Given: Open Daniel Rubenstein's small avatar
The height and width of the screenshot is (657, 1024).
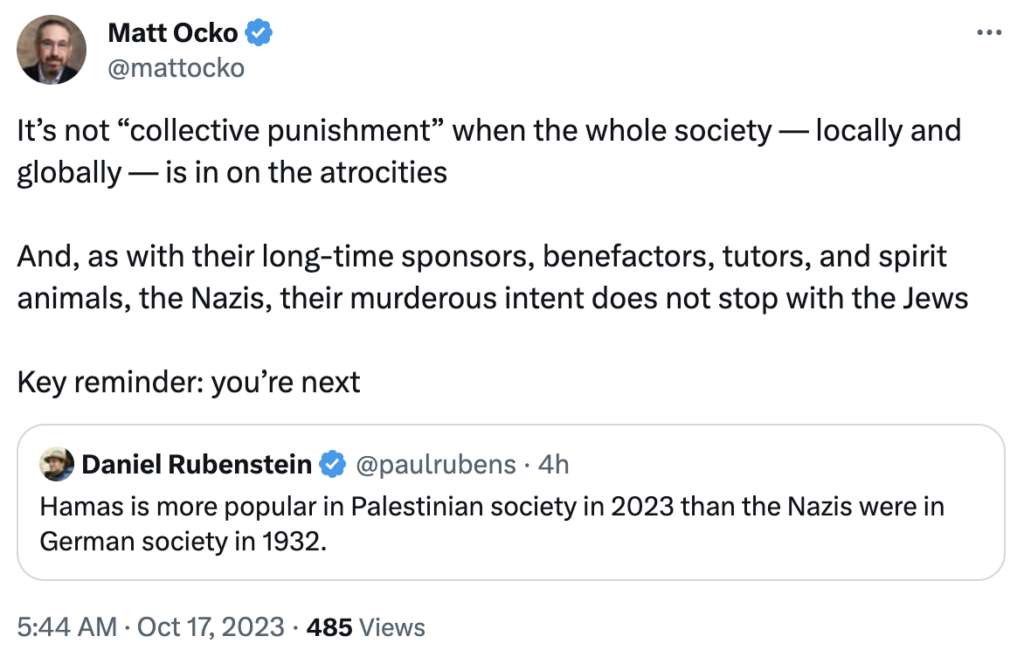Looking at the screenshot, I should click(x=55, y=464).
